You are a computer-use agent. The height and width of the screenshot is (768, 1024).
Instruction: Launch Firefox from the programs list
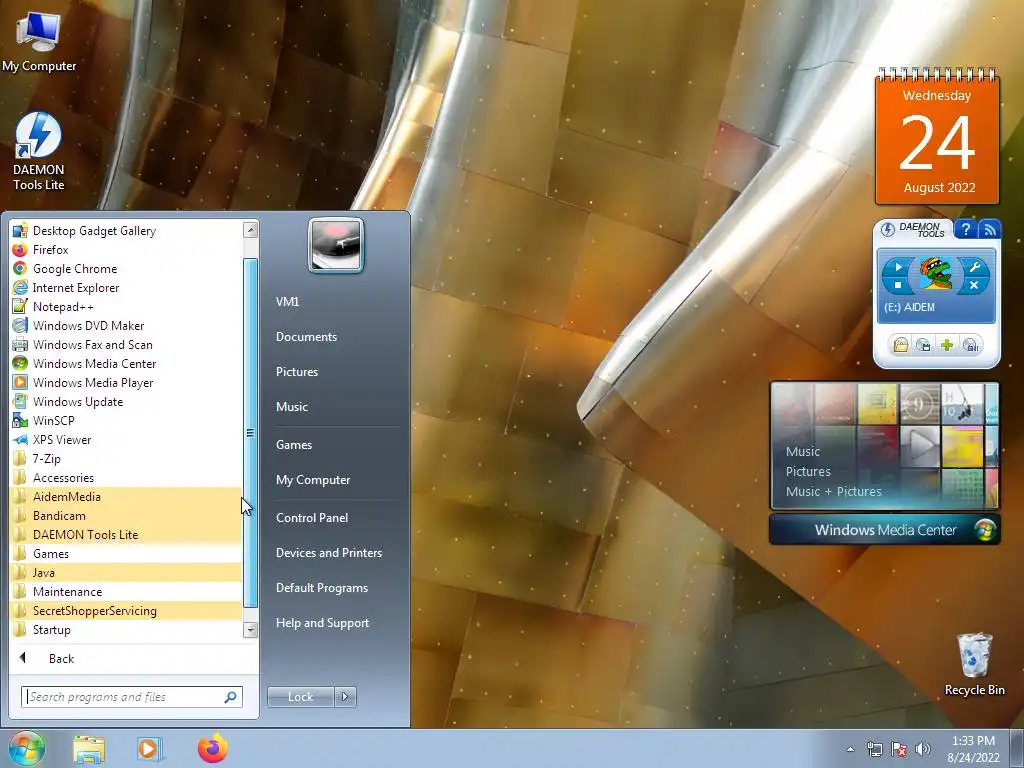click(125, 249)
